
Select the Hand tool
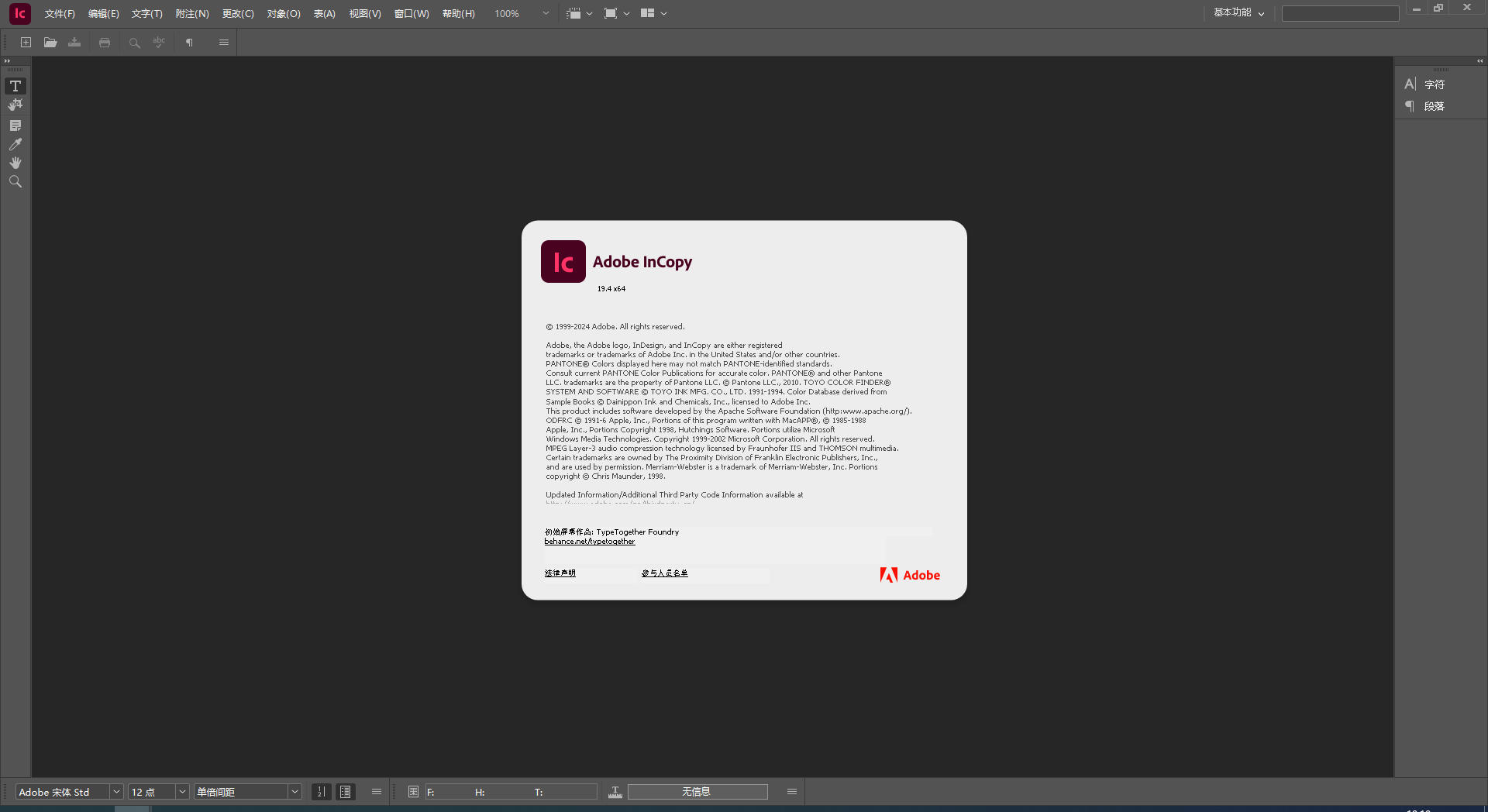(x=15, y=163)
